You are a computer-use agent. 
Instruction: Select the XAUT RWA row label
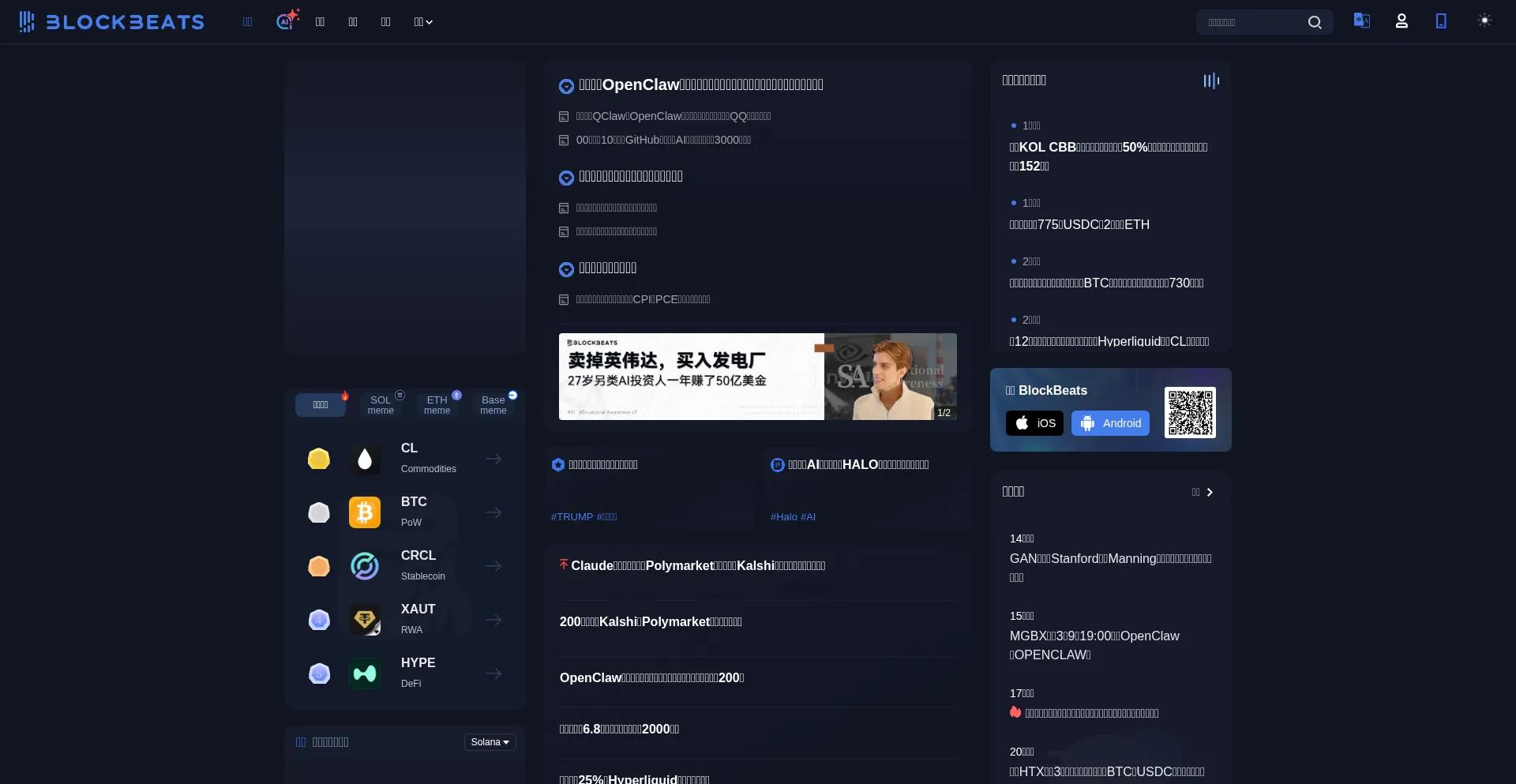418,618
